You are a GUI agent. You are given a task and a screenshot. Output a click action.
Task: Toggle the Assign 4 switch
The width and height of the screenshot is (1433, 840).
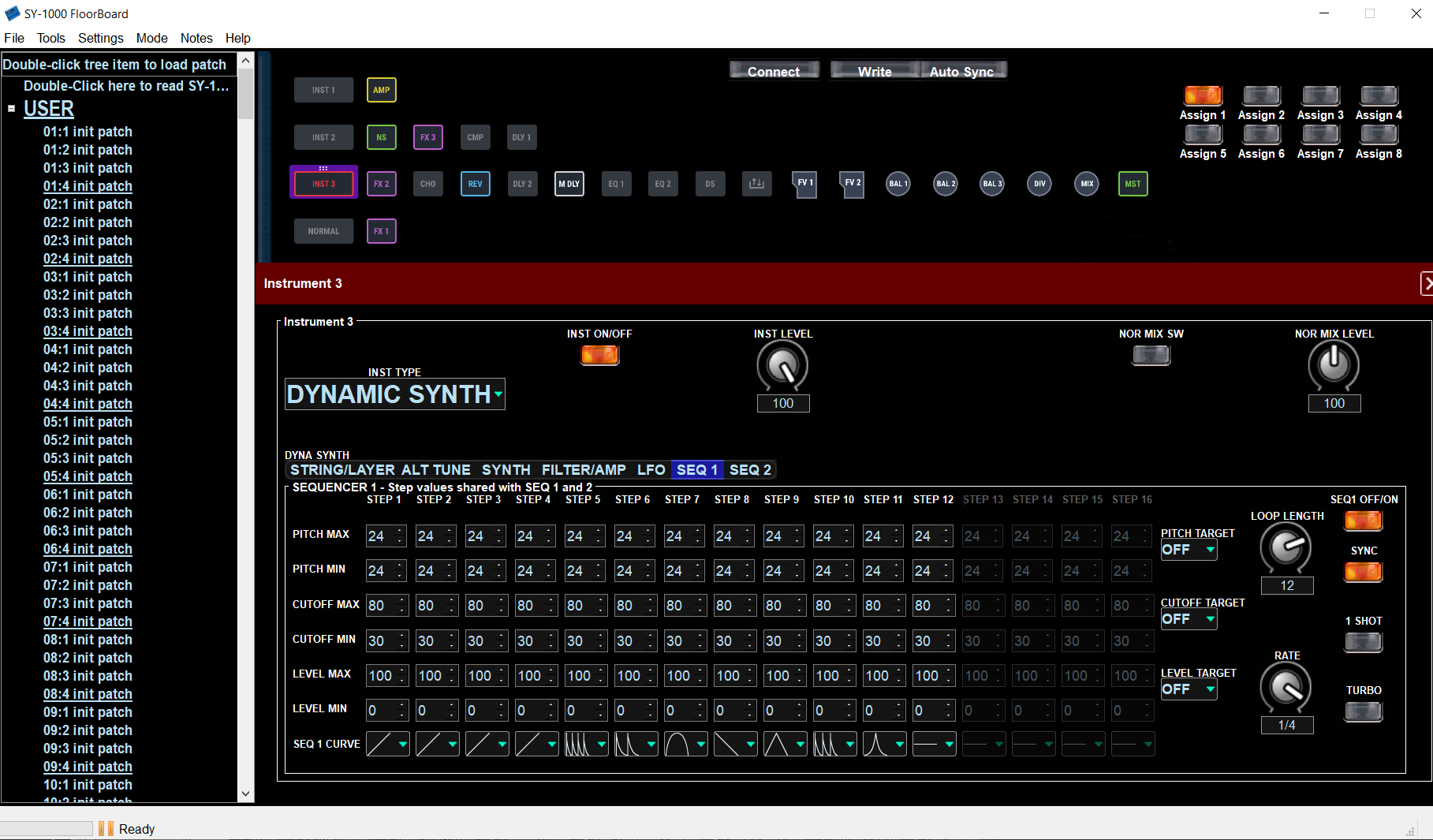coord(1379,95)
